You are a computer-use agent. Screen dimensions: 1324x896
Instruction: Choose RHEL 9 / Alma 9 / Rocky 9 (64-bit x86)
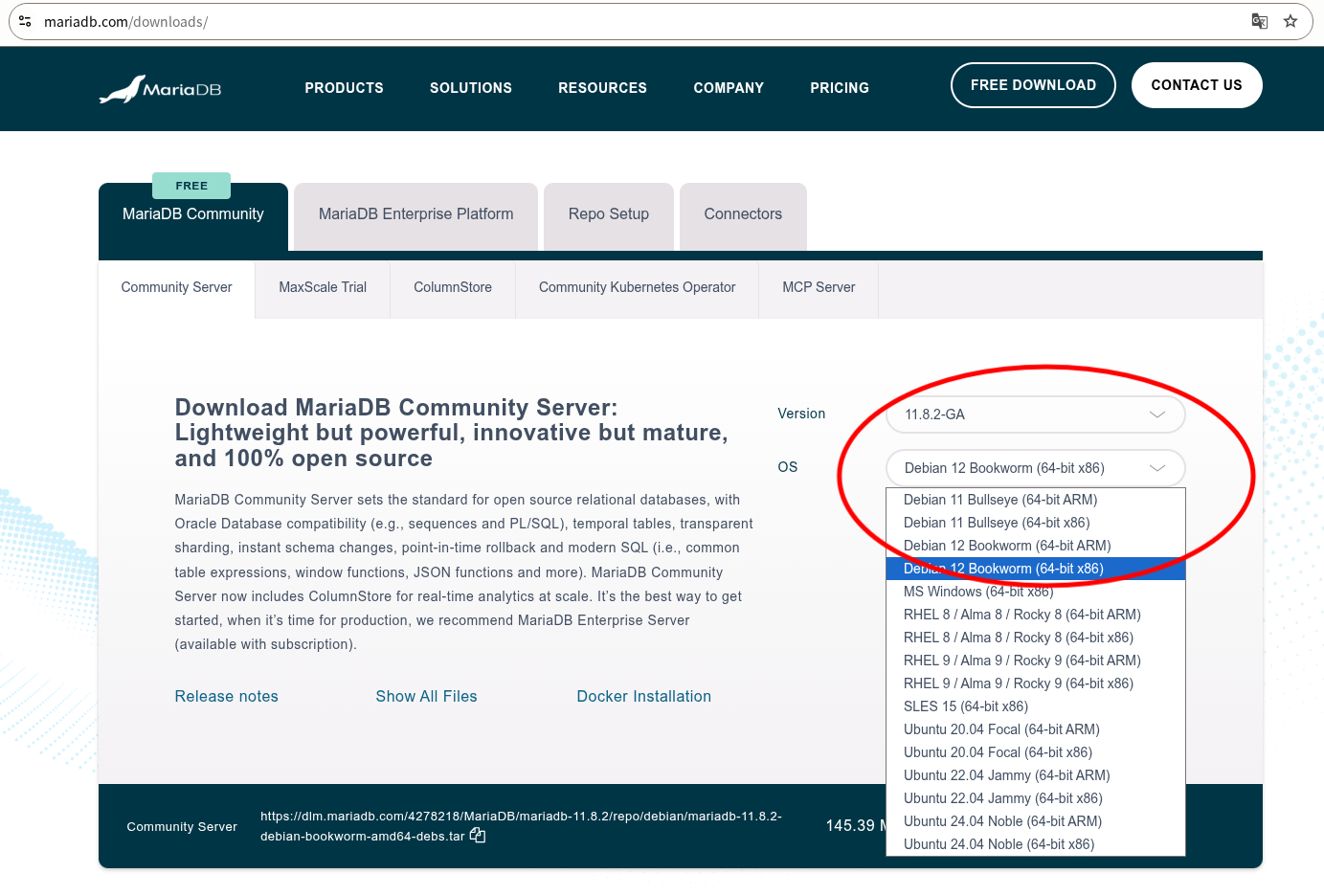click(1036, 683)
